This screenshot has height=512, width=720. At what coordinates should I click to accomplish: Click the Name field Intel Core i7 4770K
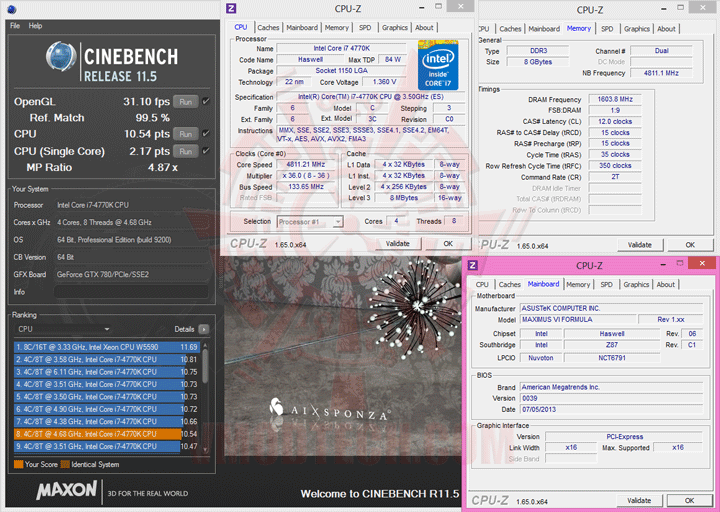pos(341,48)
